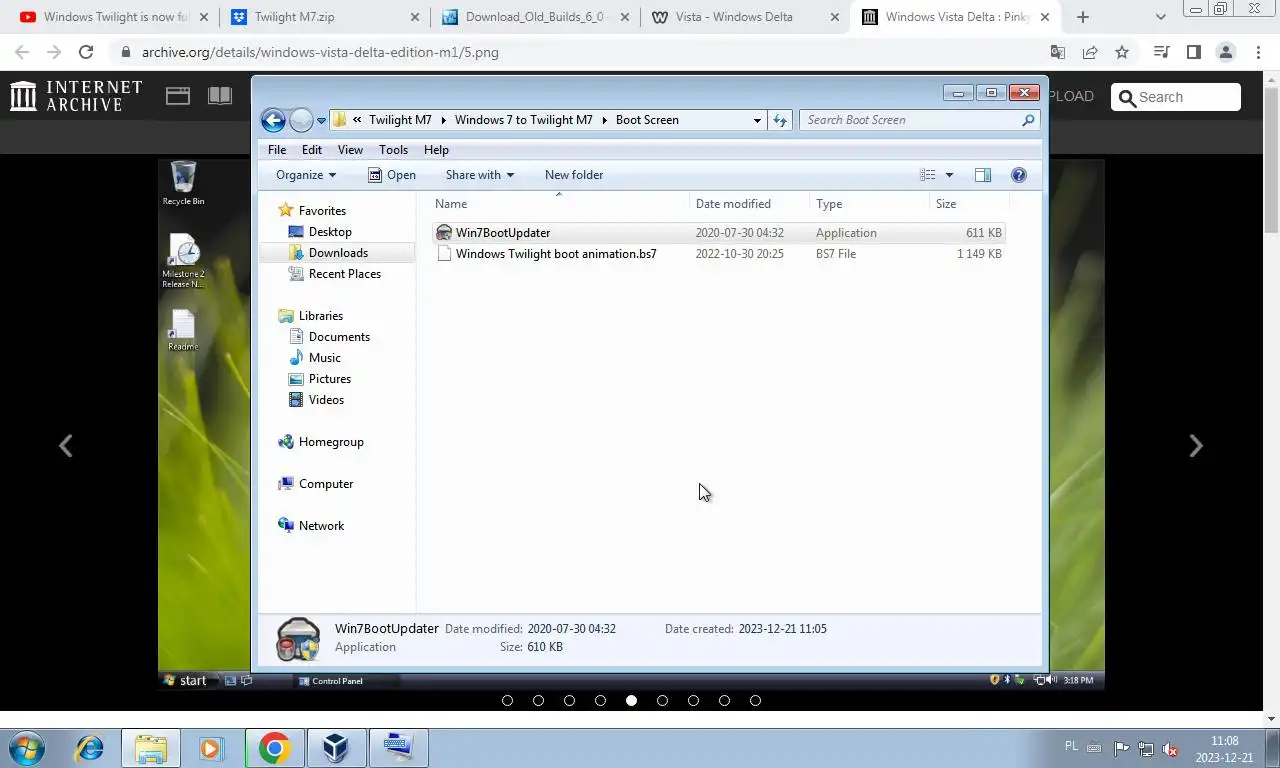Open Windows Media Player from the taskbar
1280x768 pixels.
point(211,748)
